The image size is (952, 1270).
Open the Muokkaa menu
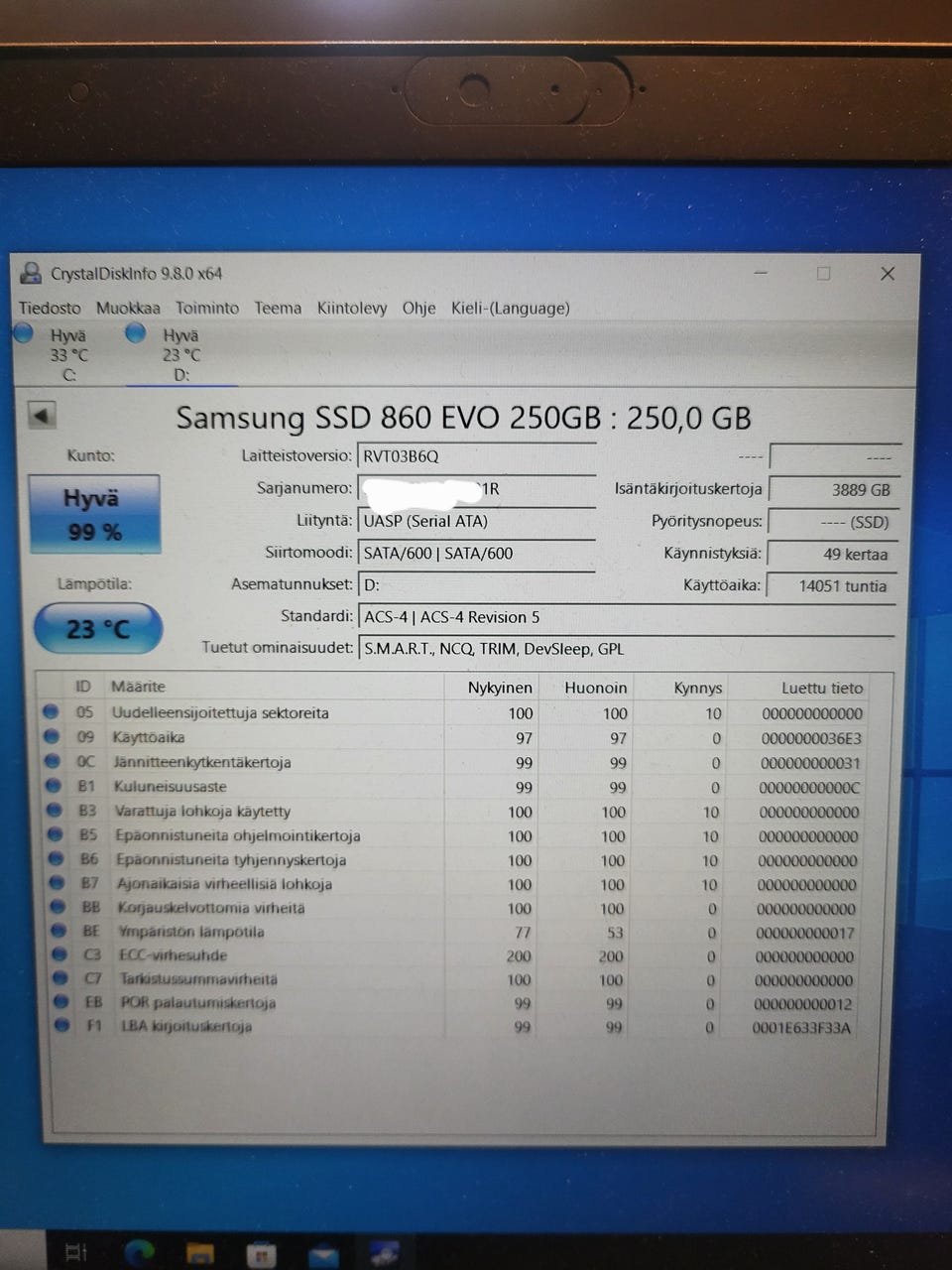point(128,308)
